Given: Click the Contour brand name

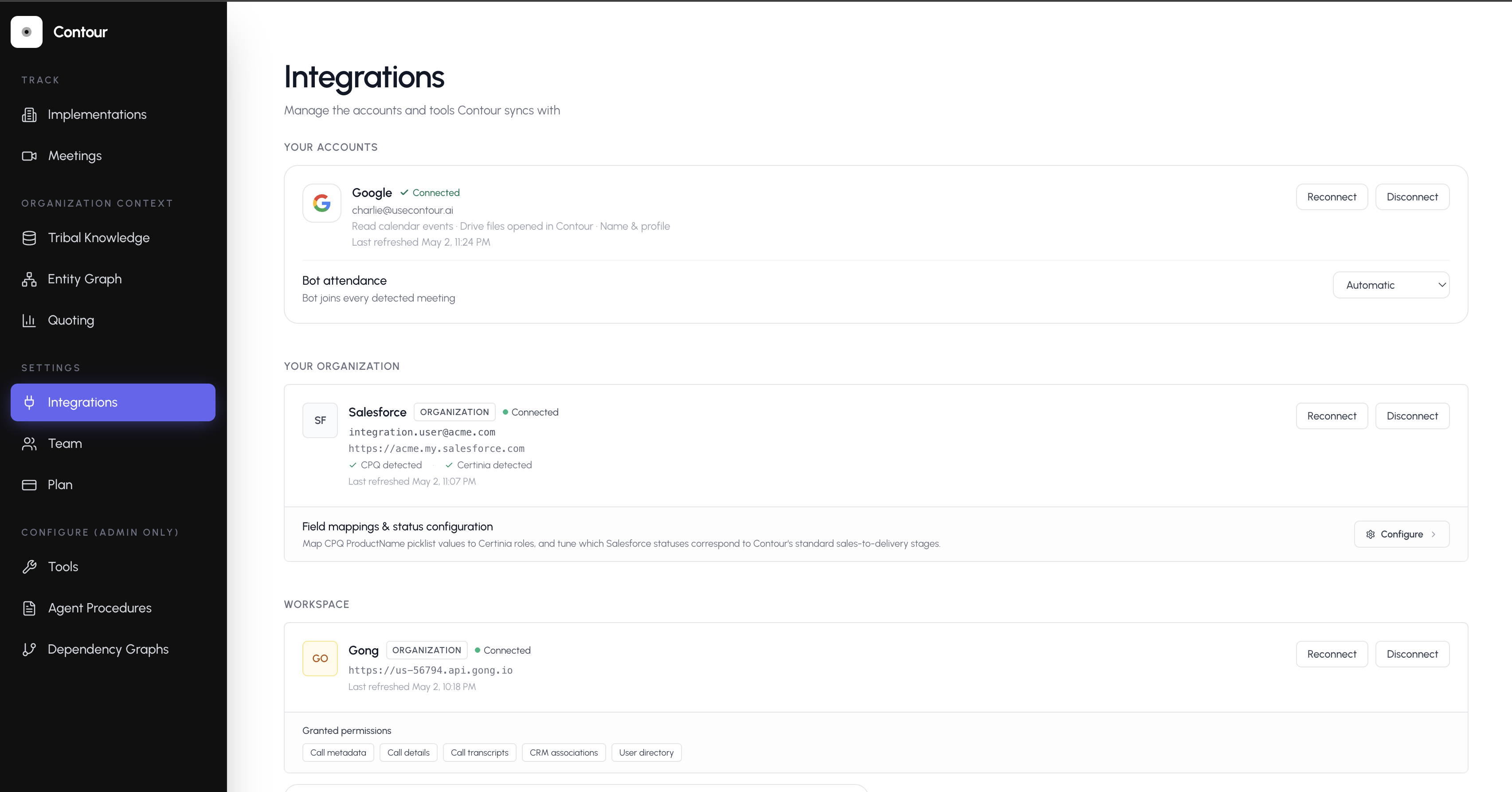Looking at the screenshot, I should point(80,31).
